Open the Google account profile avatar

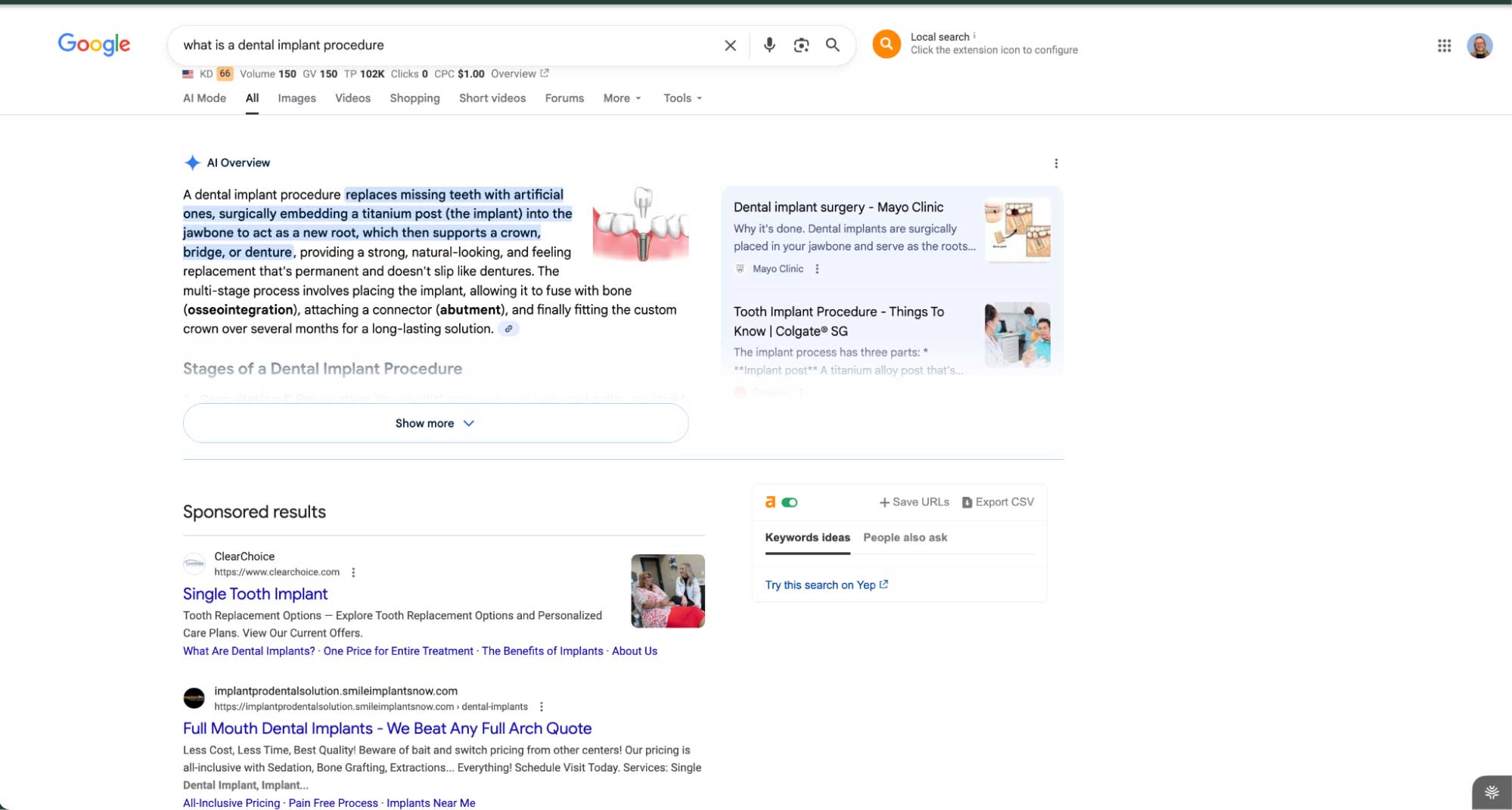(x=1479, y=45)
